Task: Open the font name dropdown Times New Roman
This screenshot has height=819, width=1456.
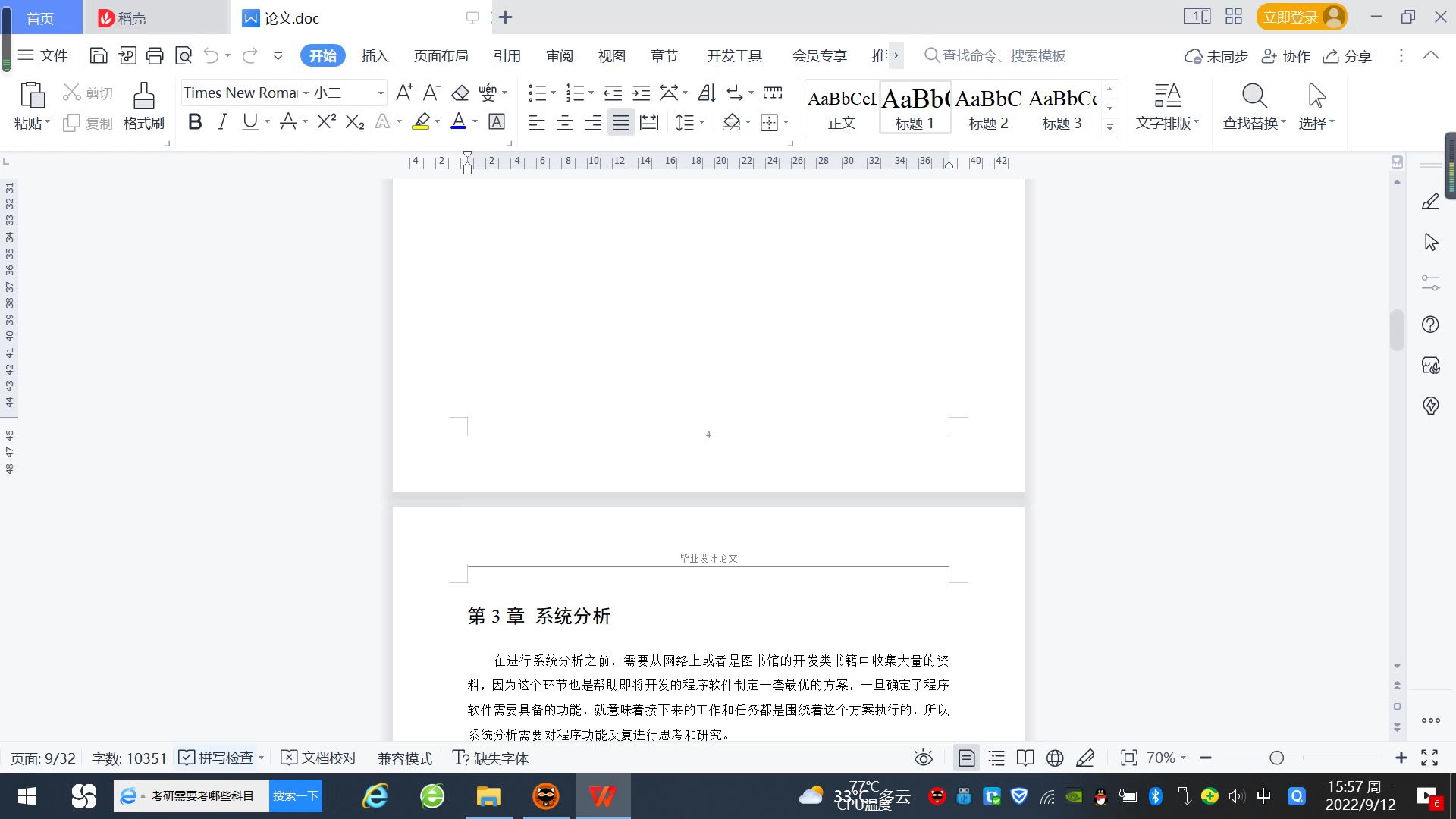Action: pyautogui.click(x=306, y=93)
